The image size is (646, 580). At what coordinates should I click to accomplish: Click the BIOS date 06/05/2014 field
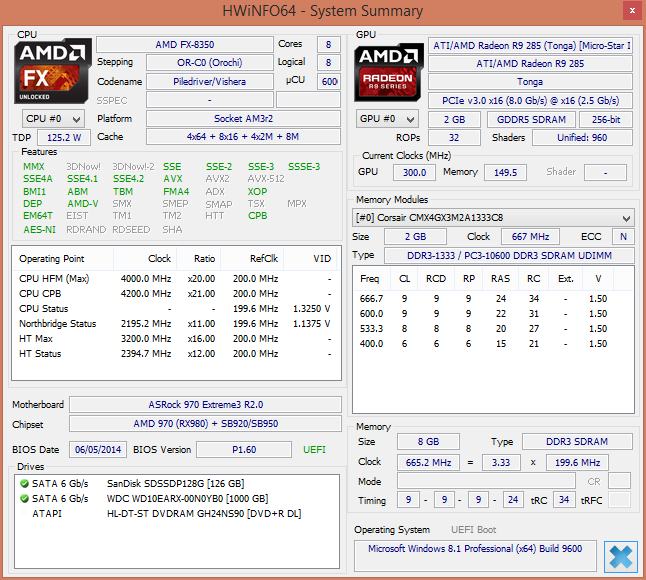coord(98,449)
